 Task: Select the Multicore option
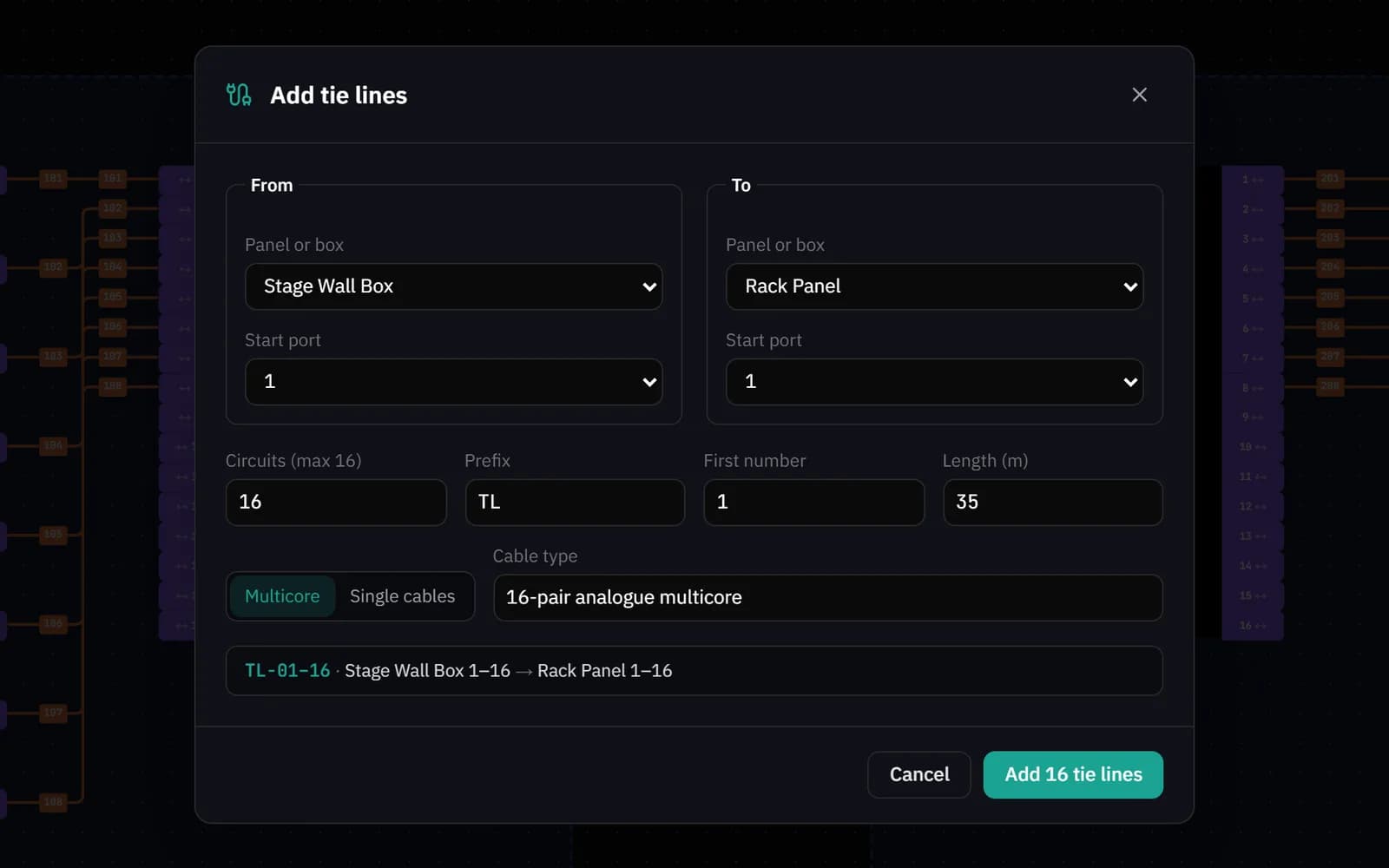point(282,596)
